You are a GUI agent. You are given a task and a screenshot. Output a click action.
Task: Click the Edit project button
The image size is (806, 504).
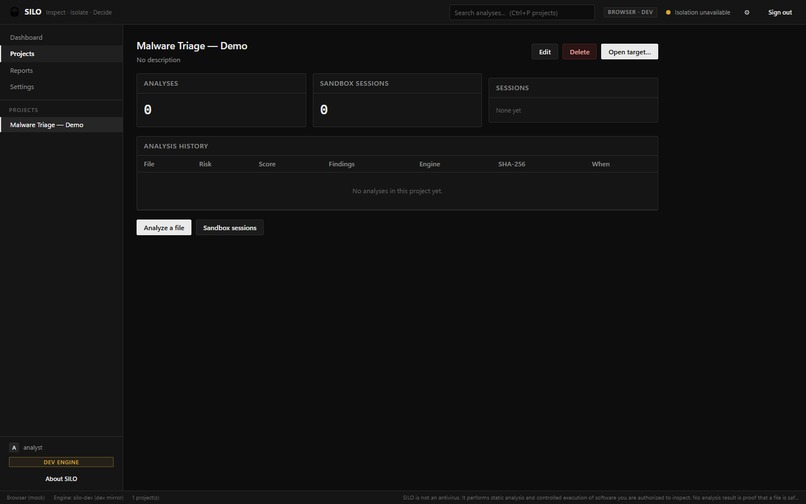pos(544,51)
